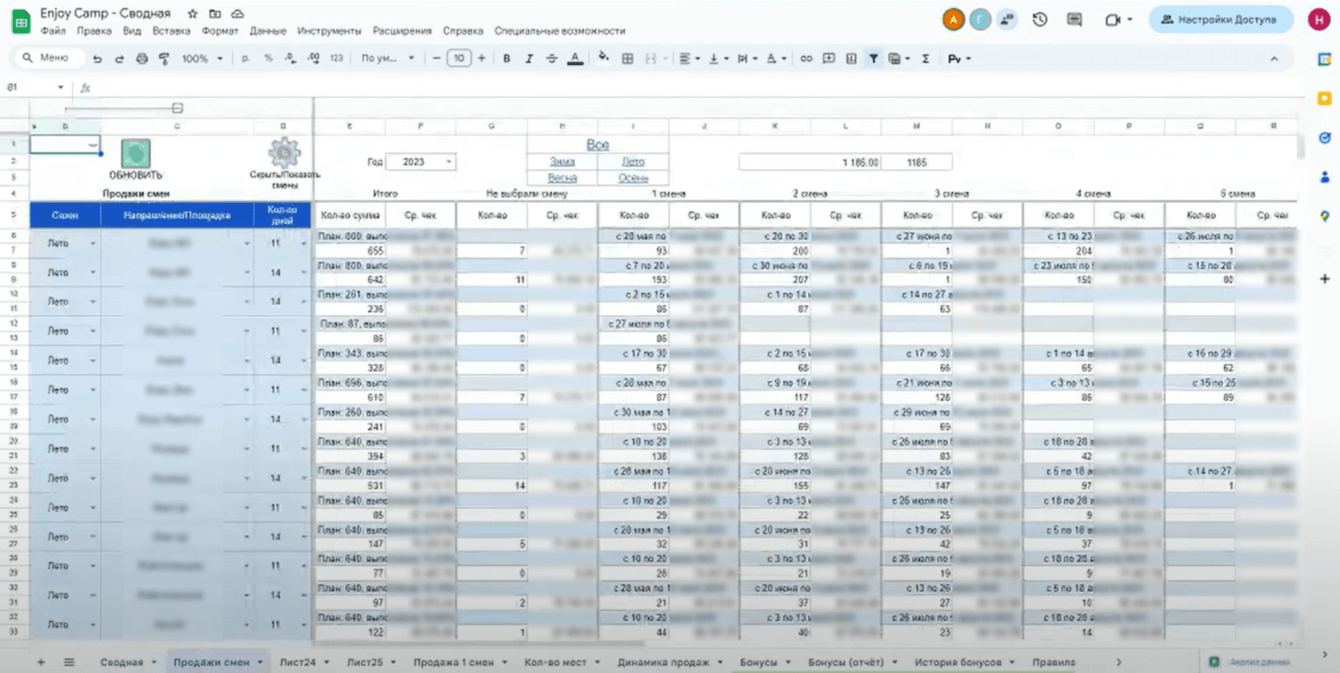Open the zoom 100% dropdown

pyautogui.click(x=203, y=59)
